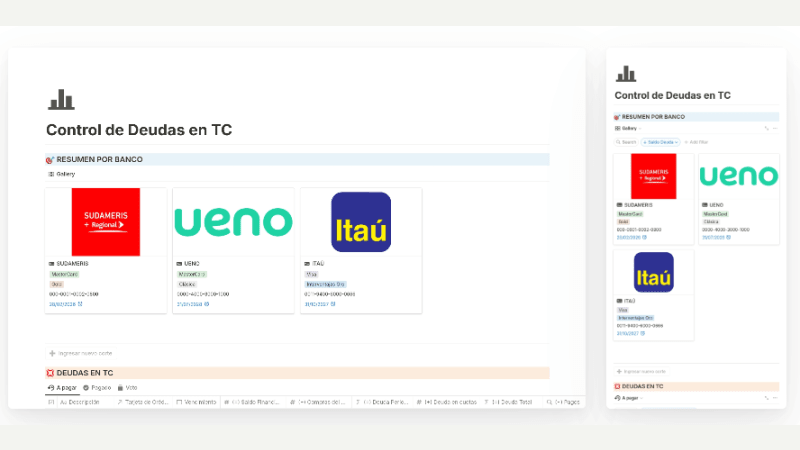This screenshot has width=800, height=450.
Task: Open the Ueno logo thumbnail in the wide page
Action: coord(234,222)
